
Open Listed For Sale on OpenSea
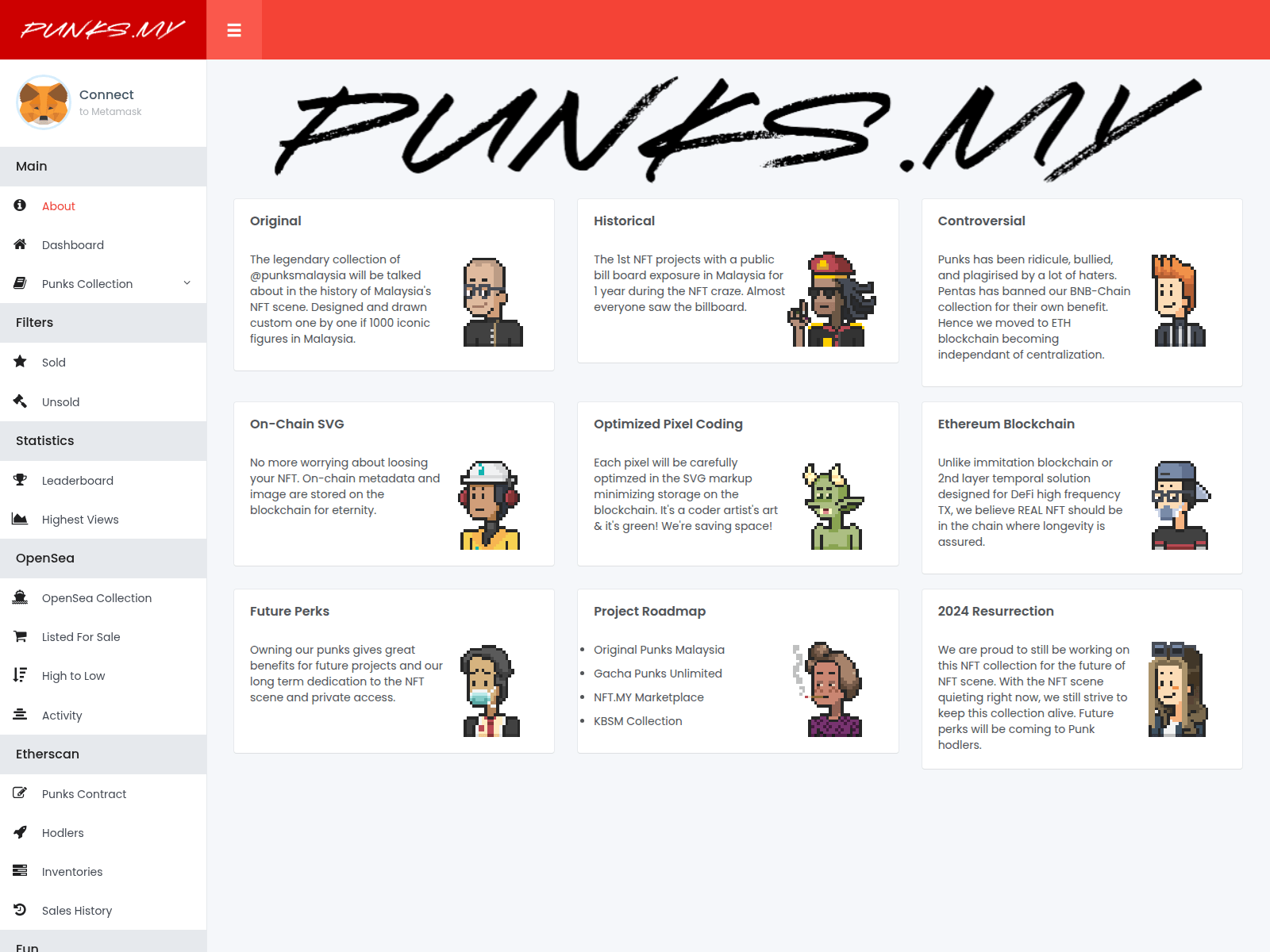(x=103, y=637)
